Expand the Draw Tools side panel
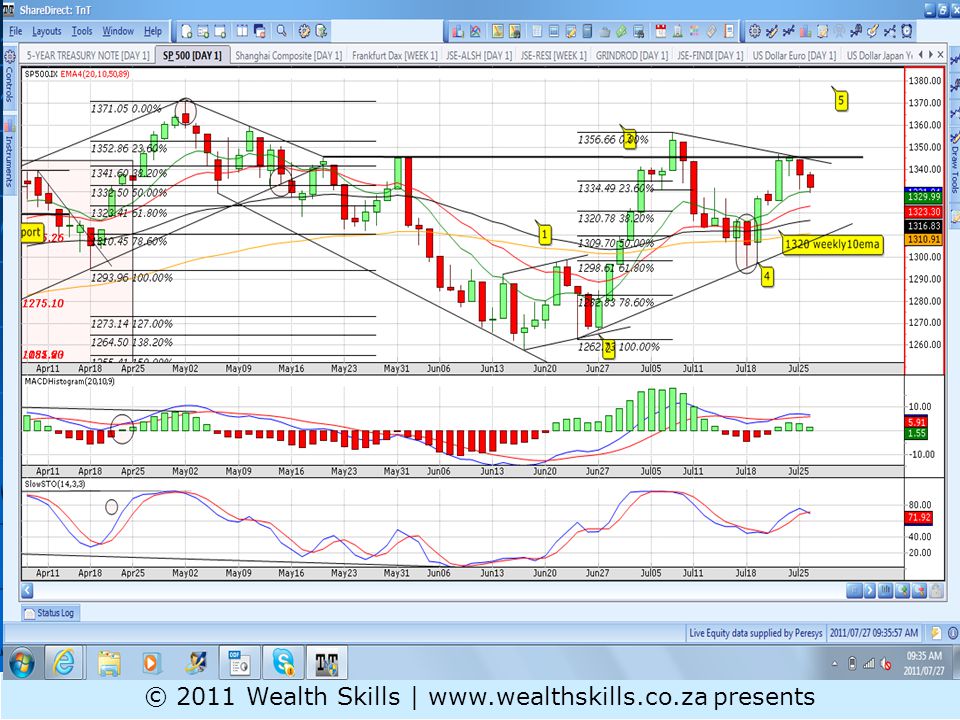 click(x=954, y=162)
